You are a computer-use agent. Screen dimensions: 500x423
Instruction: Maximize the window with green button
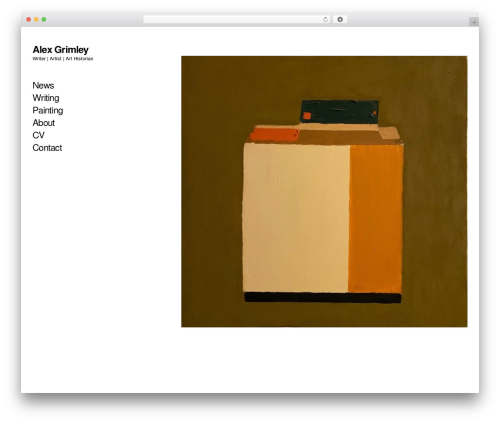coord(44,19)
